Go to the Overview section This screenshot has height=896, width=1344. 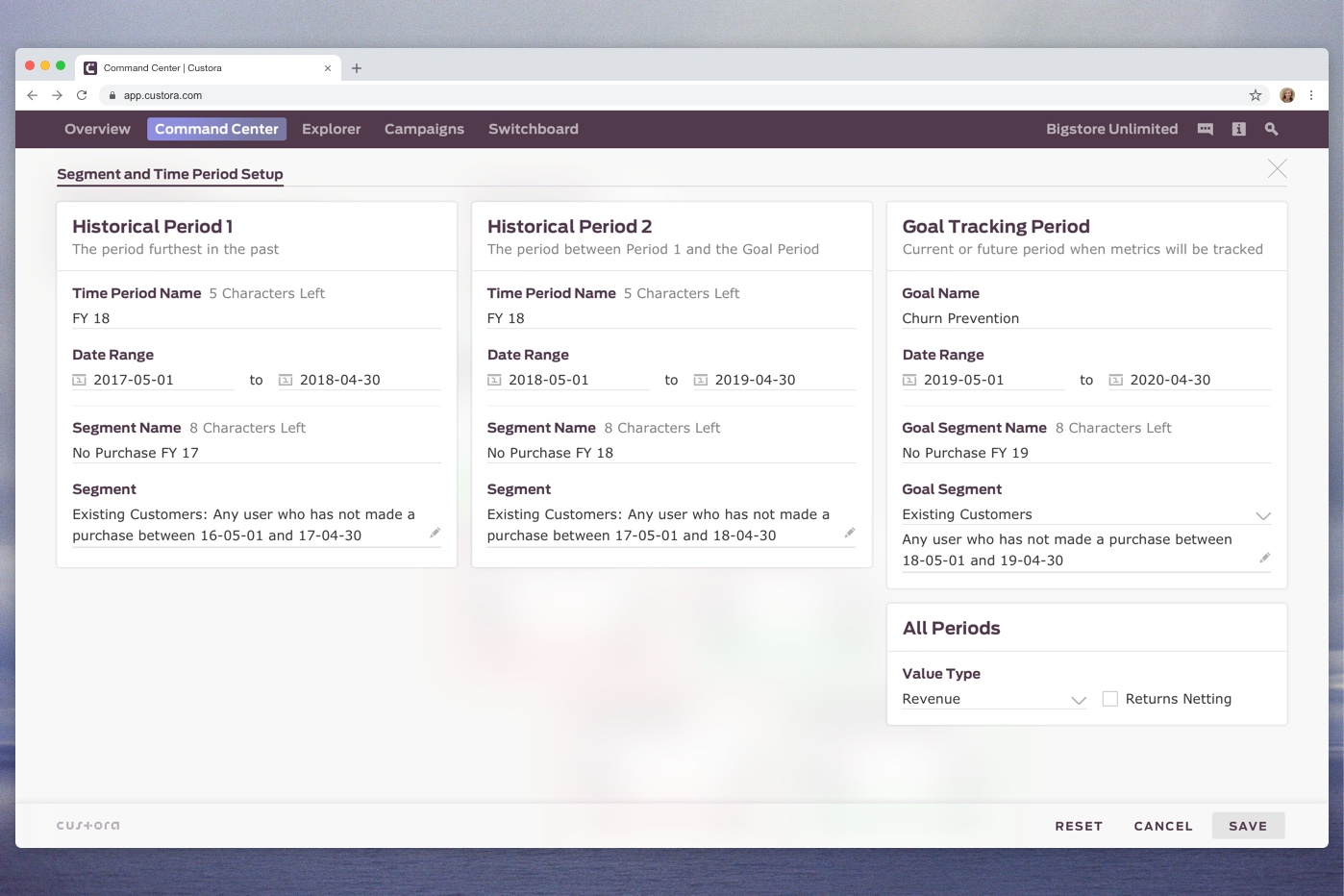[97, 129]
